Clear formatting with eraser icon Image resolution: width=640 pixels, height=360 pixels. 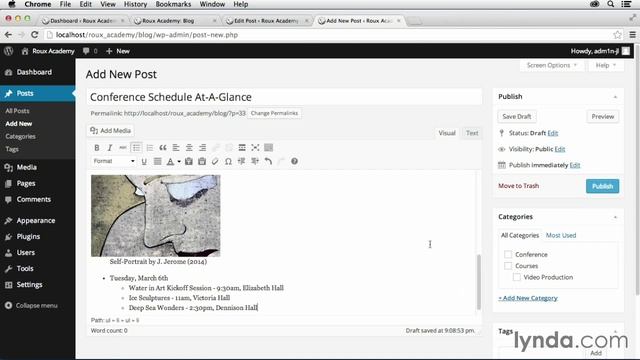(x=215, y=161)
